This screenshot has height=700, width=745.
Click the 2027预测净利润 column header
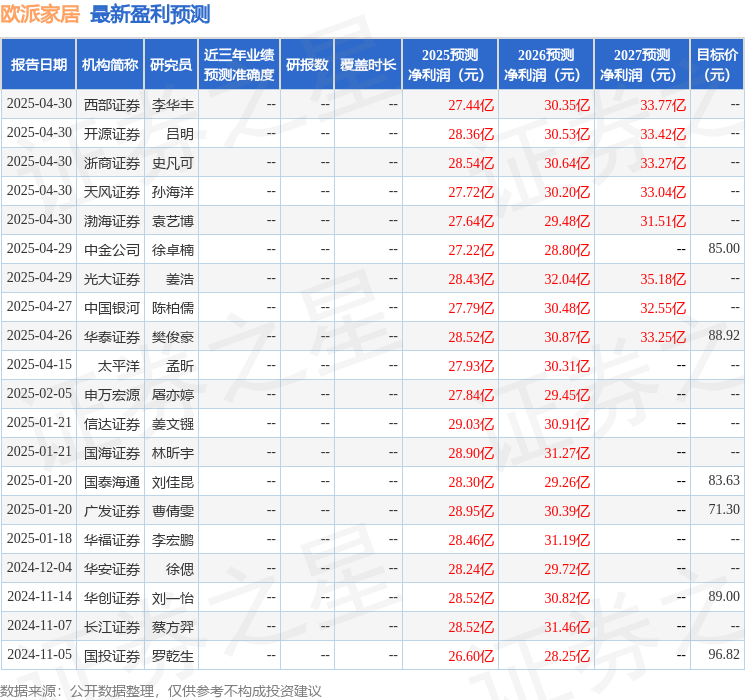coord(642,65)
